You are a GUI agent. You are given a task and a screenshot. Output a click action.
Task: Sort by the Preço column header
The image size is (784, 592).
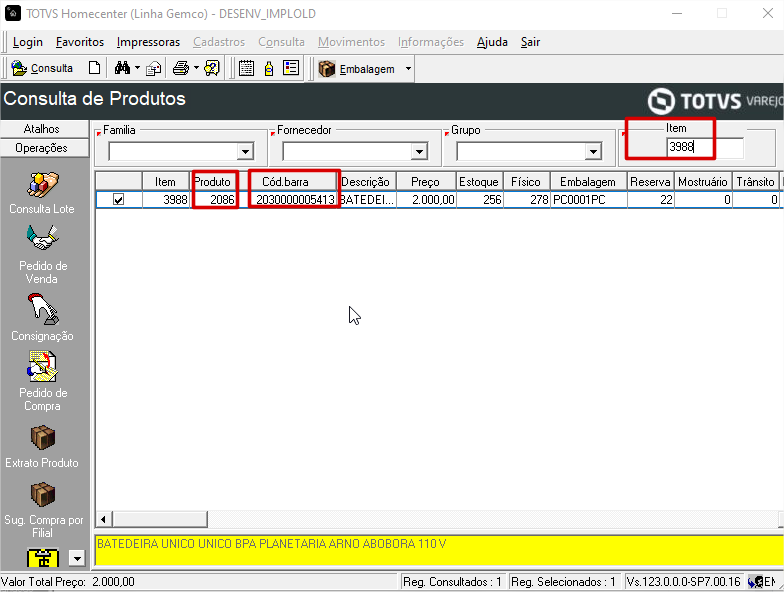[426, 182]
